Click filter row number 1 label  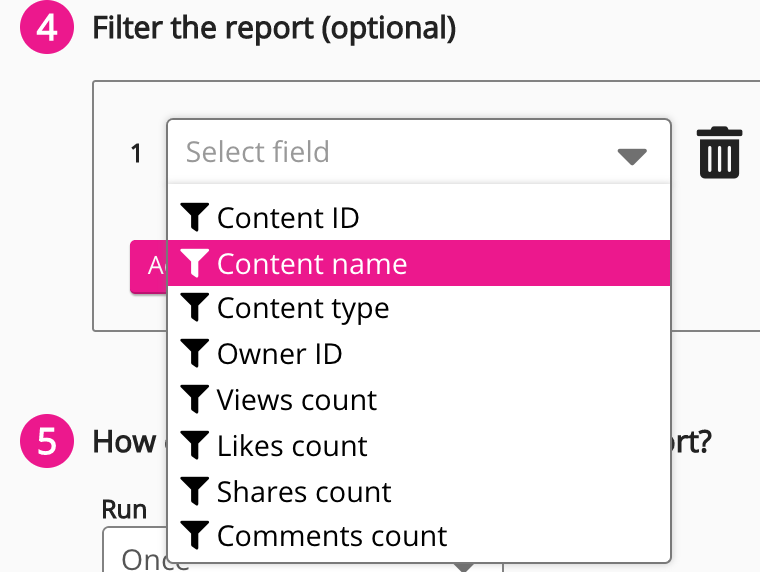[137, 153]
